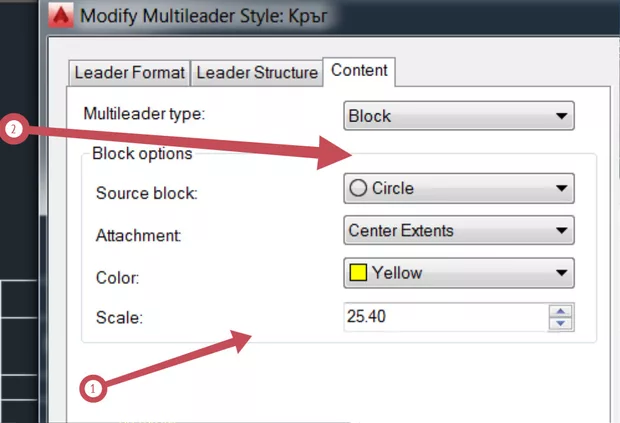The height and width of the screenshot is (423, 620).
Task: Select the Content tab
Action: click(360, 71)
